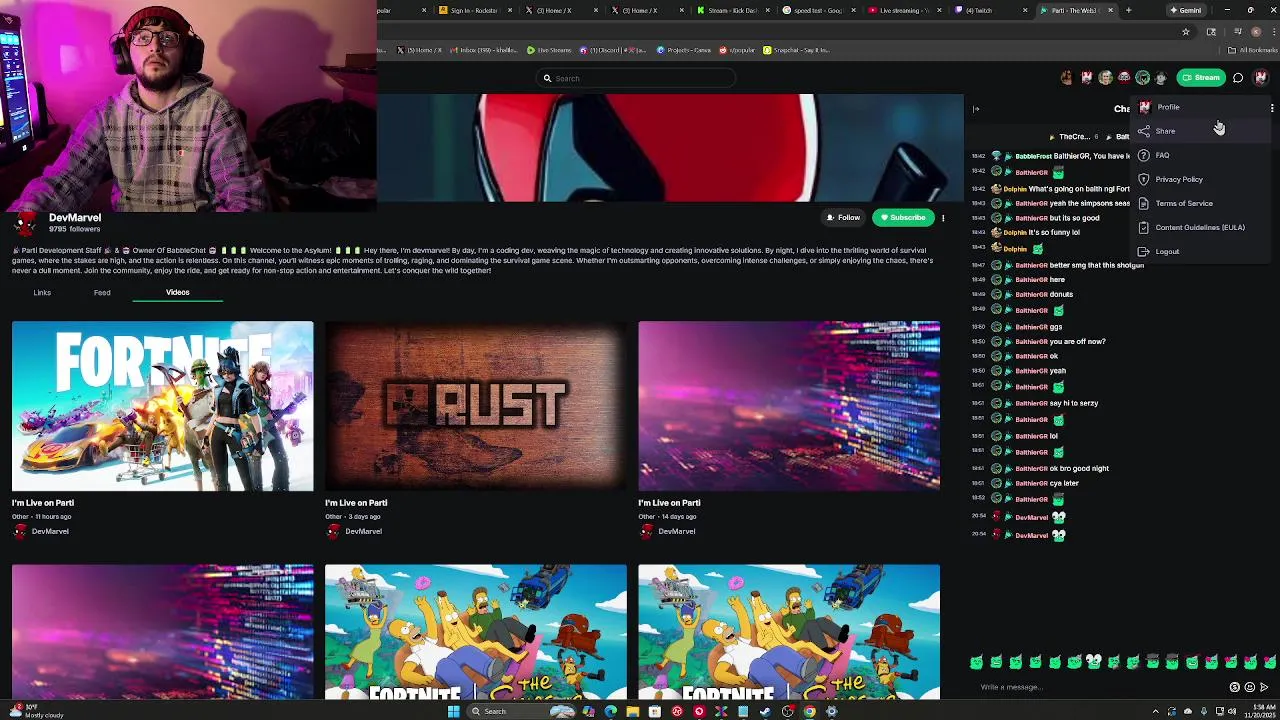Show hidden system tray icons
The height and width of the screenshot is (720, 1280).
tap(1156, 711)
